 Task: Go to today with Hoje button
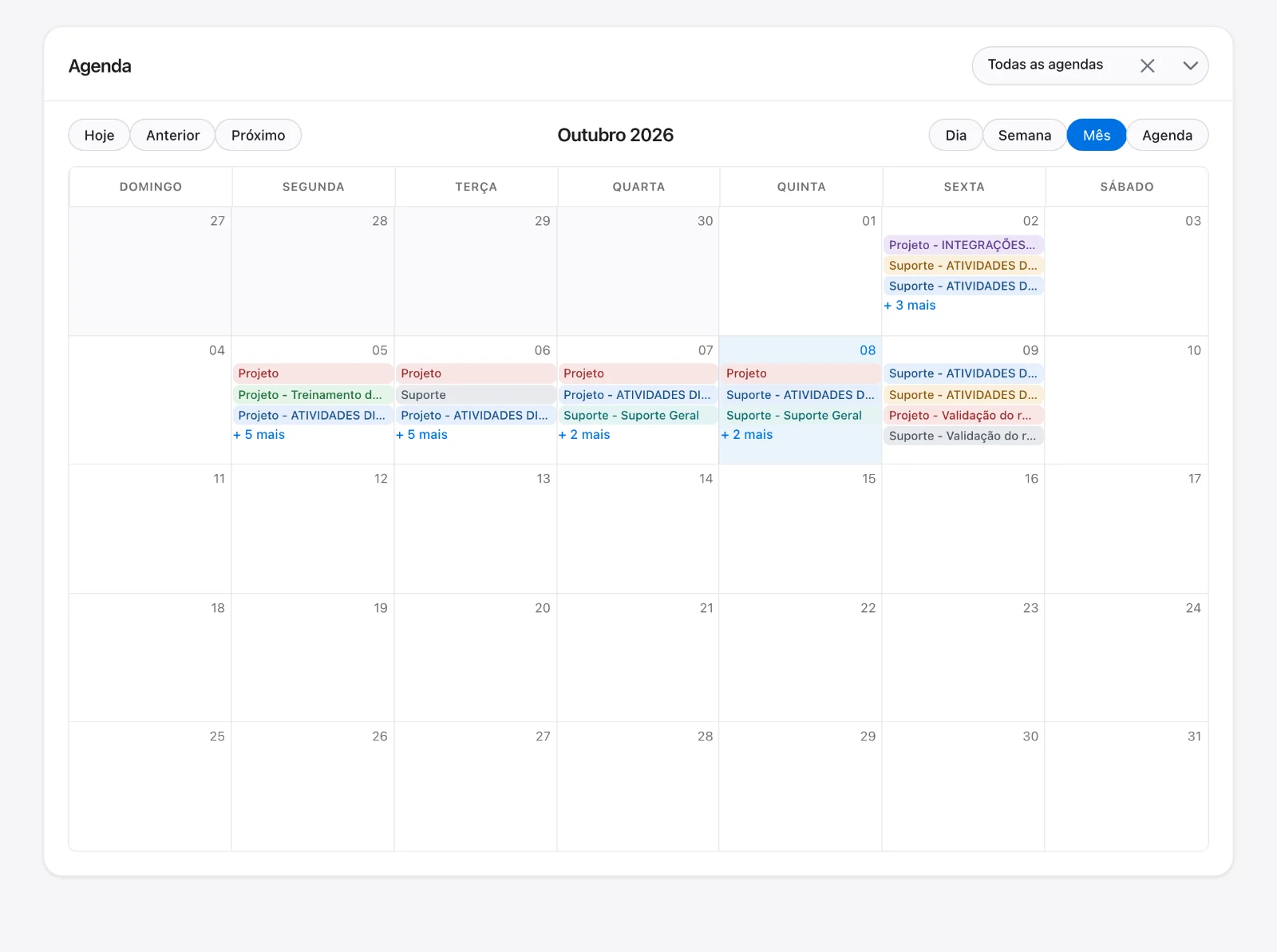click(99, 135)
